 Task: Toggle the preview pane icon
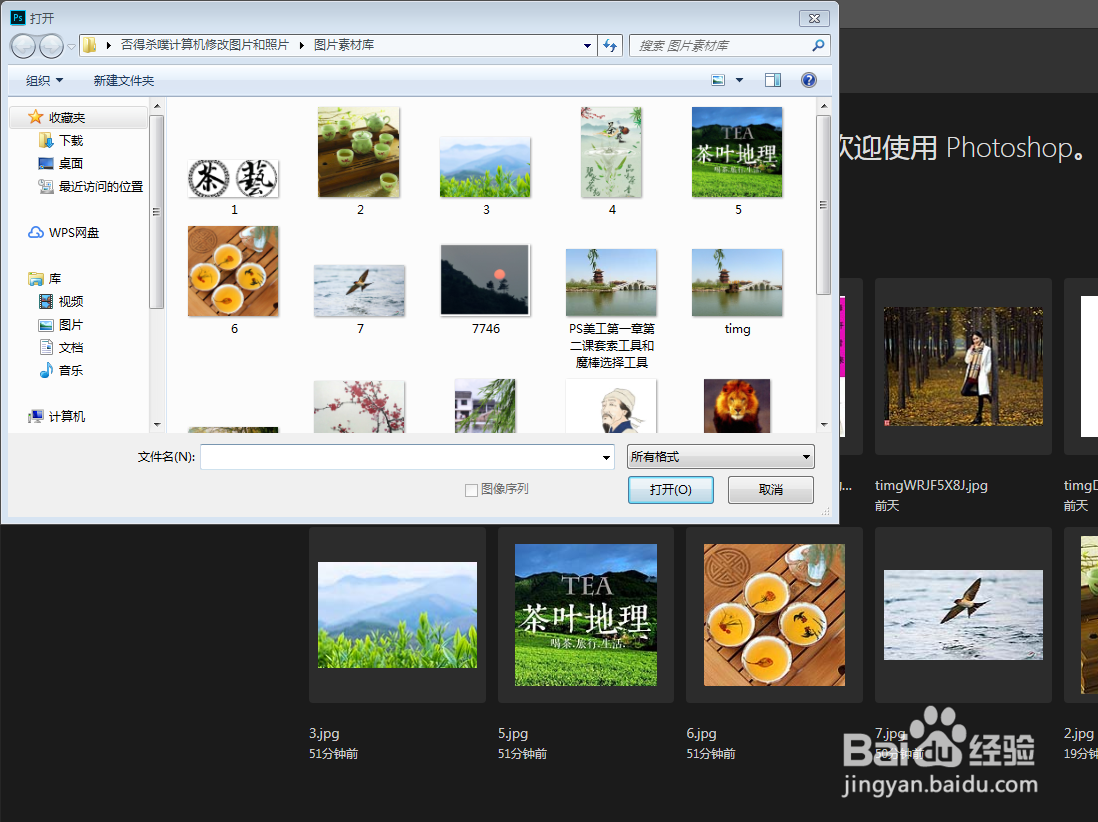click(x=773, y=81)
